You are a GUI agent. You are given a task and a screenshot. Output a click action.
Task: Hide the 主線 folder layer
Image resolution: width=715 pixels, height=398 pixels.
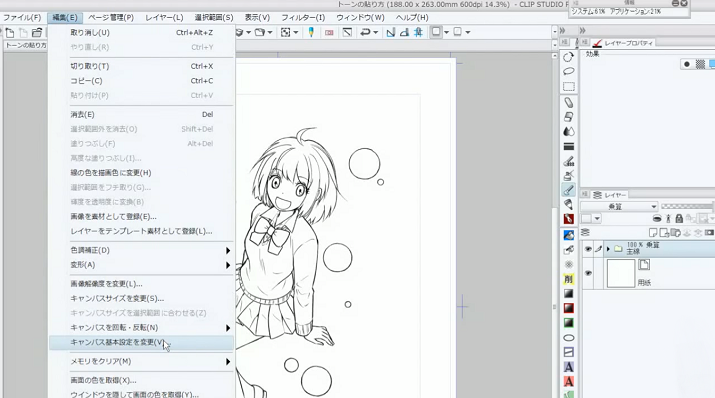click(588, 249)
